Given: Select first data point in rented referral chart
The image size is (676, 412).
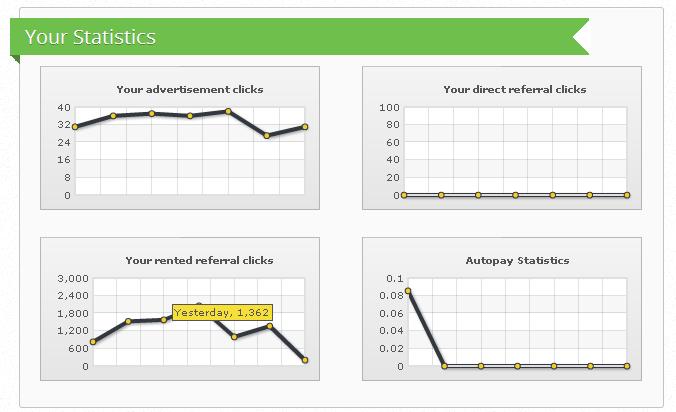Looking at the screenshot, I should 93,342.
